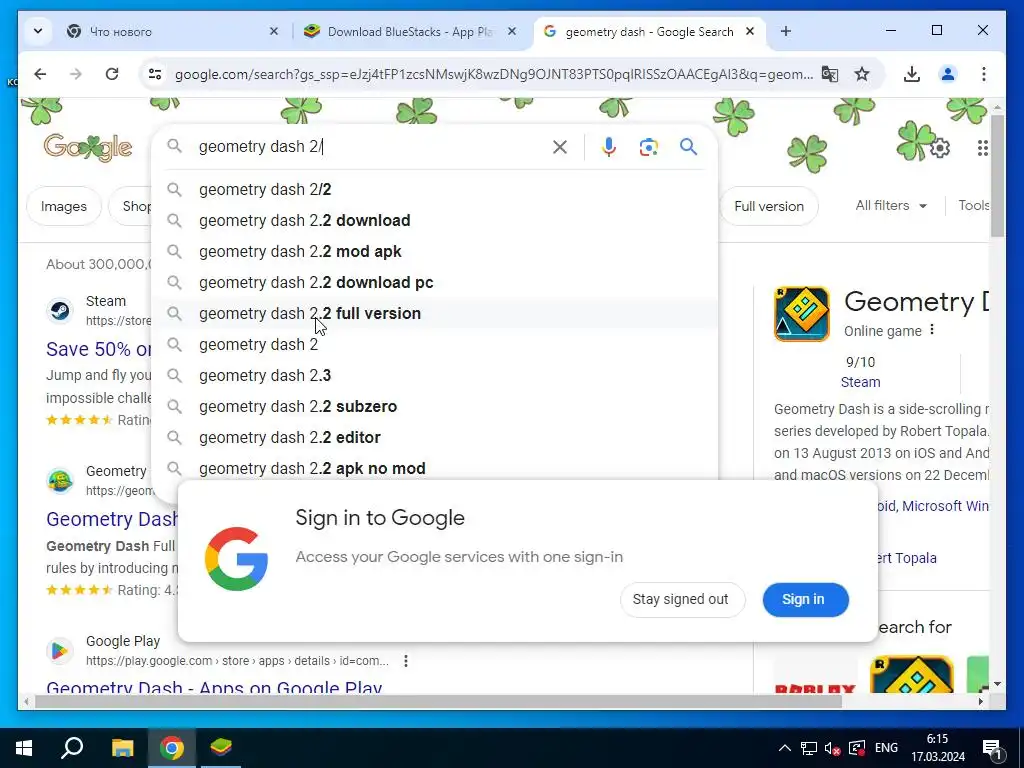Select the Images filter chip

coord(63,206)
